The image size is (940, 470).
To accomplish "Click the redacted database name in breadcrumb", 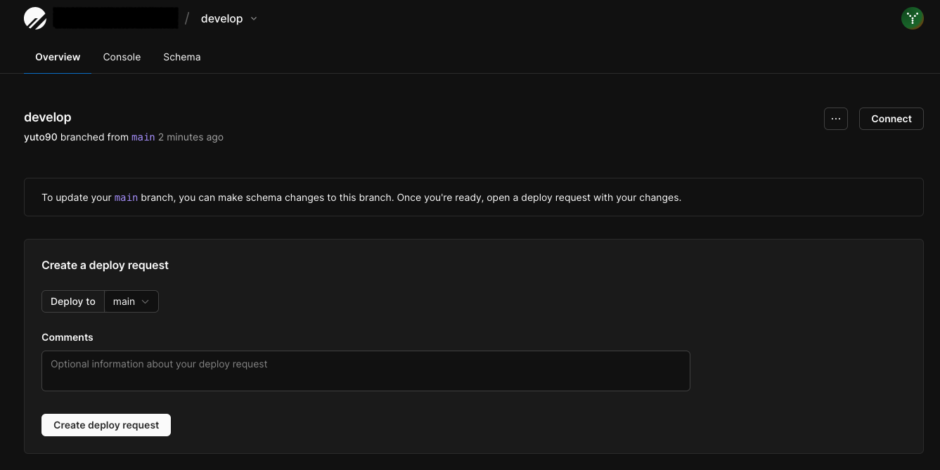I will point(115,18).
